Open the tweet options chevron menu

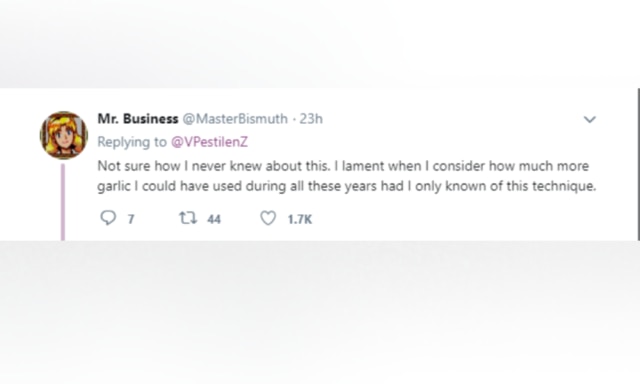[590, 120]
